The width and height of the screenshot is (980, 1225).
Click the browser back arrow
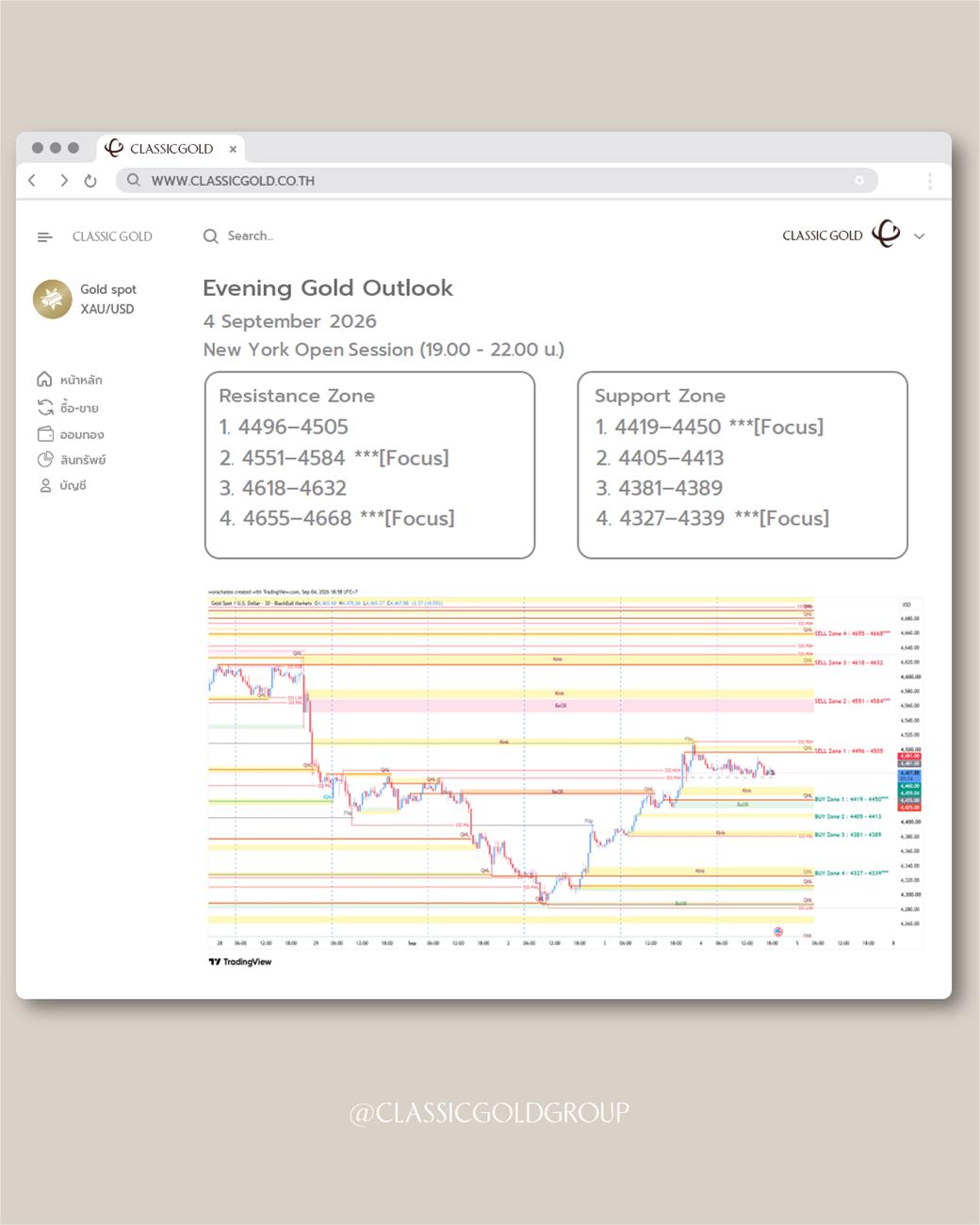click(x=32, y=180)
